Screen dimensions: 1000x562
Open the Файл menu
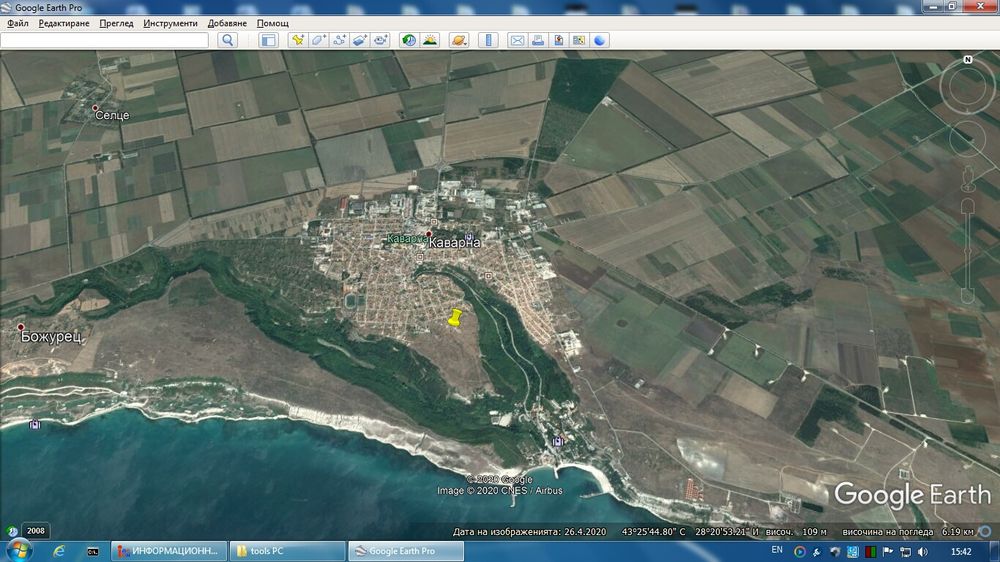(x=18, y=23)
